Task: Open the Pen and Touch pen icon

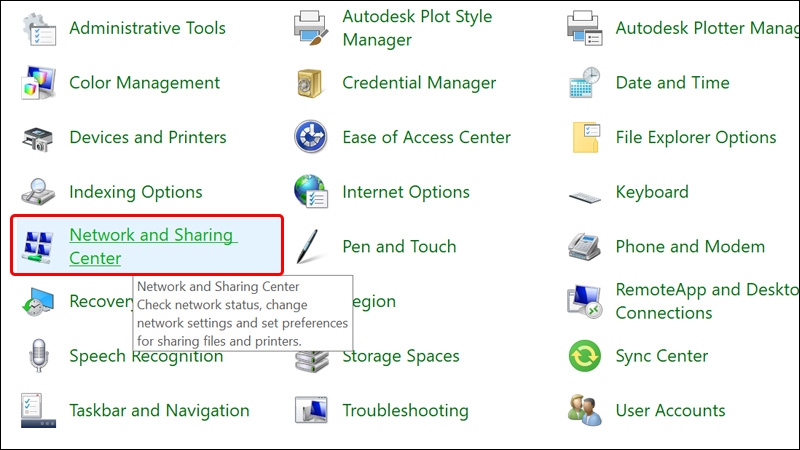Action: [308, 247]
